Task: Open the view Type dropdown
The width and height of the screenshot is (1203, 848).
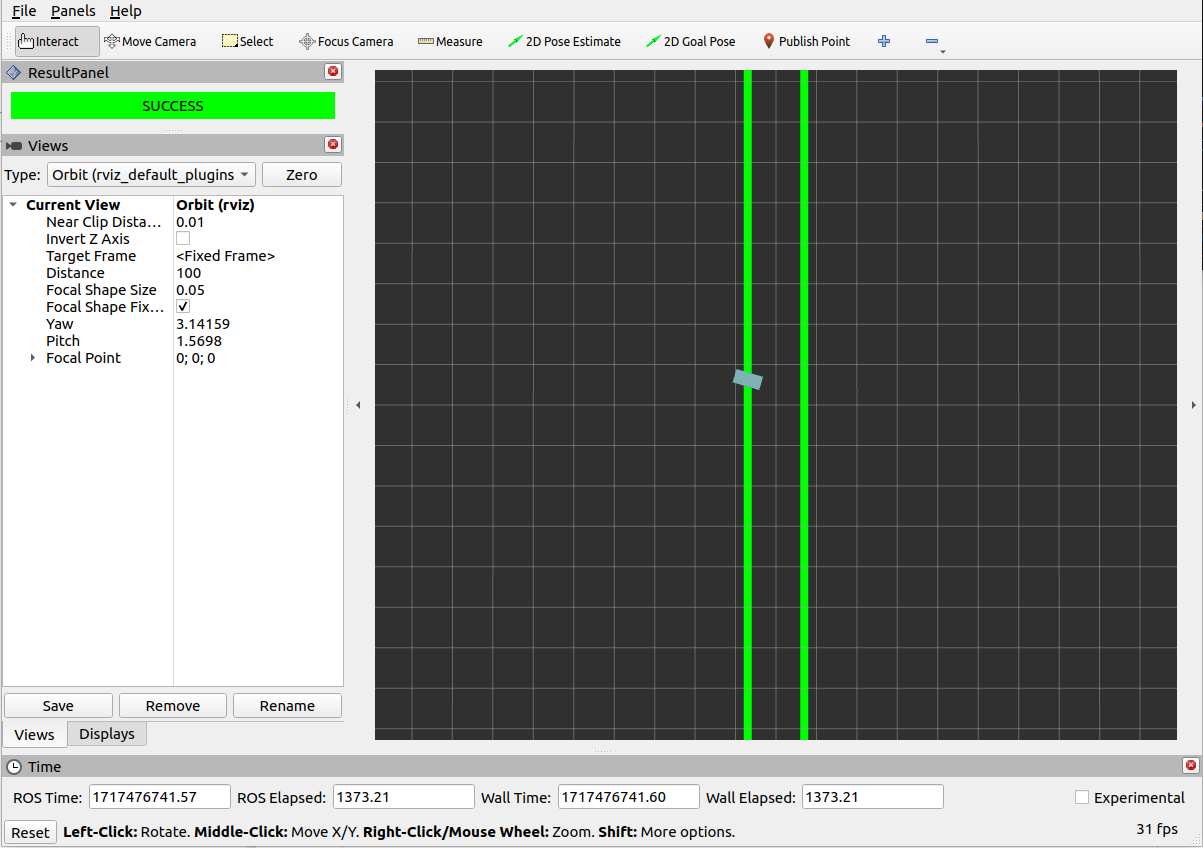Action: pyautogui.click(x=151, y=175)
